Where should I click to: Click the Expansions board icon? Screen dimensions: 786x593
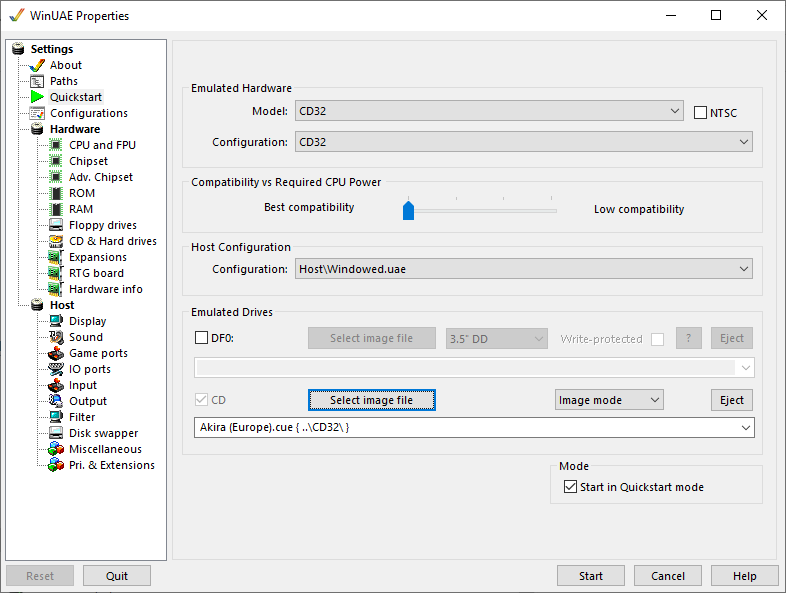[x=55, y=257]
